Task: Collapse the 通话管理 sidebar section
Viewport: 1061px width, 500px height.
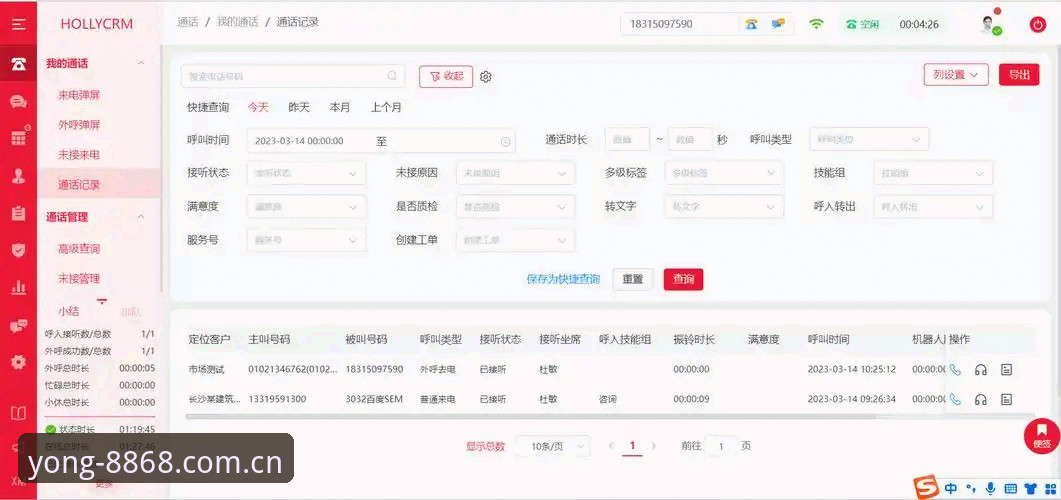Action: pos(141,217)
